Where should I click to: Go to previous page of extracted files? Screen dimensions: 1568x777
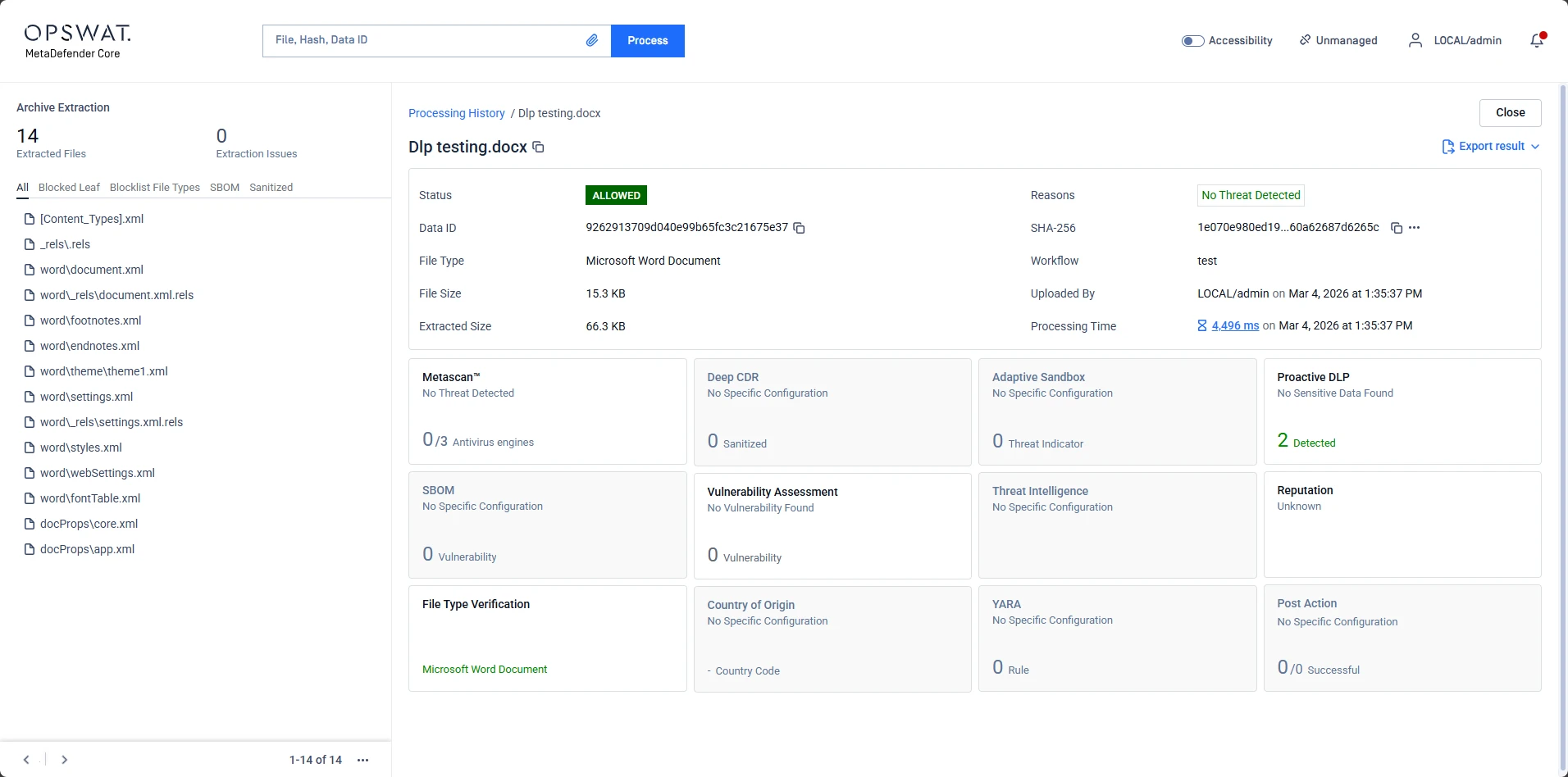[x=26, y=760]
